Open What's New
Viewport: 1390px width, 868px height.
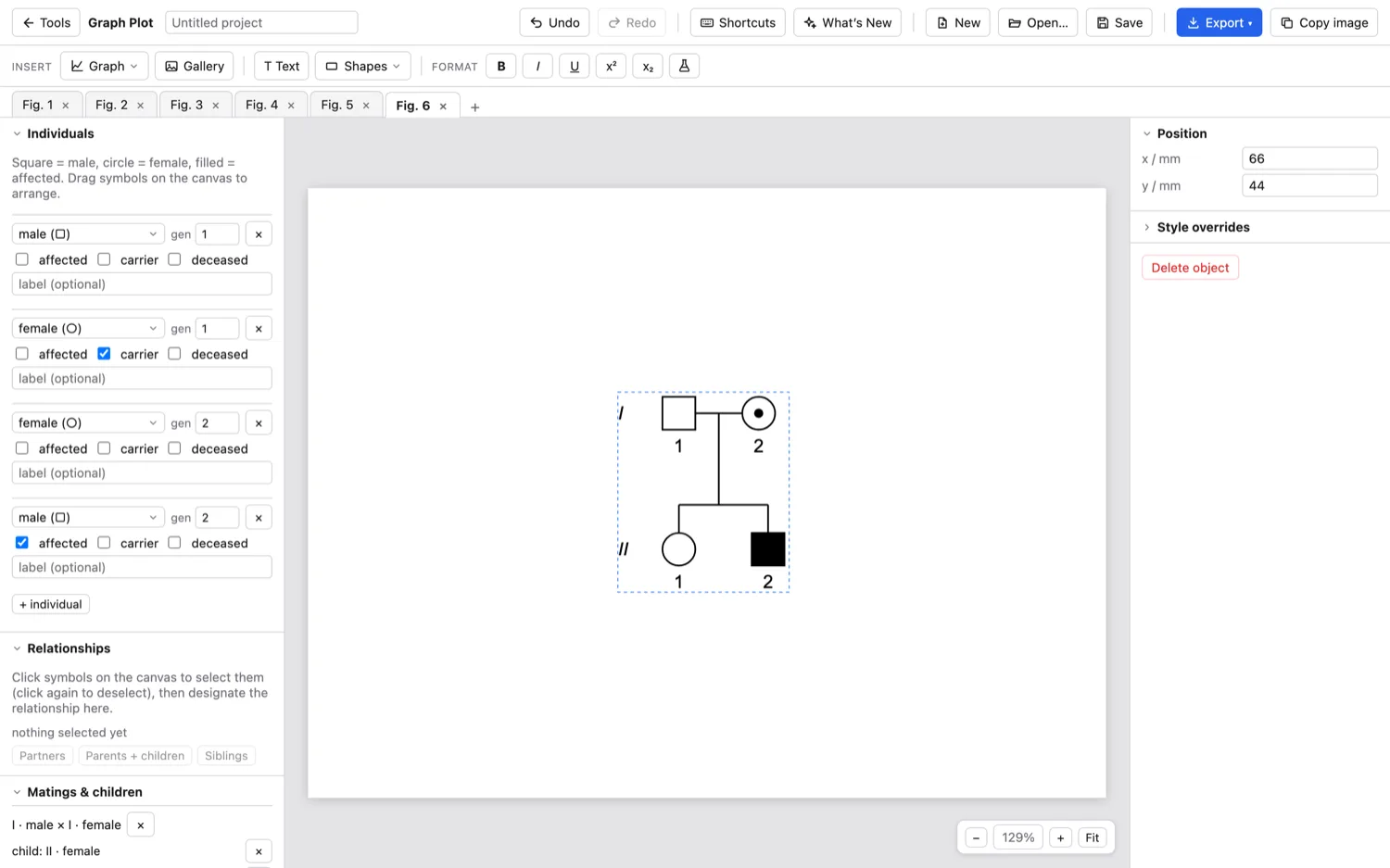tap(847, 22)
